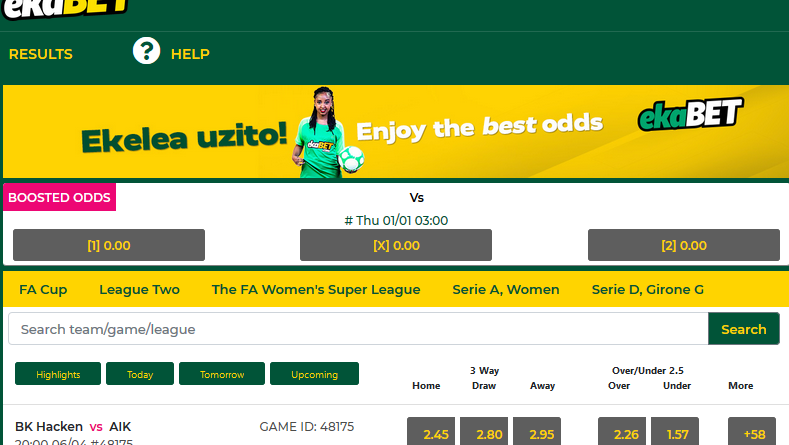Open the FA Cup league
This screenshot has width=789, height=445.
(43, 289)
